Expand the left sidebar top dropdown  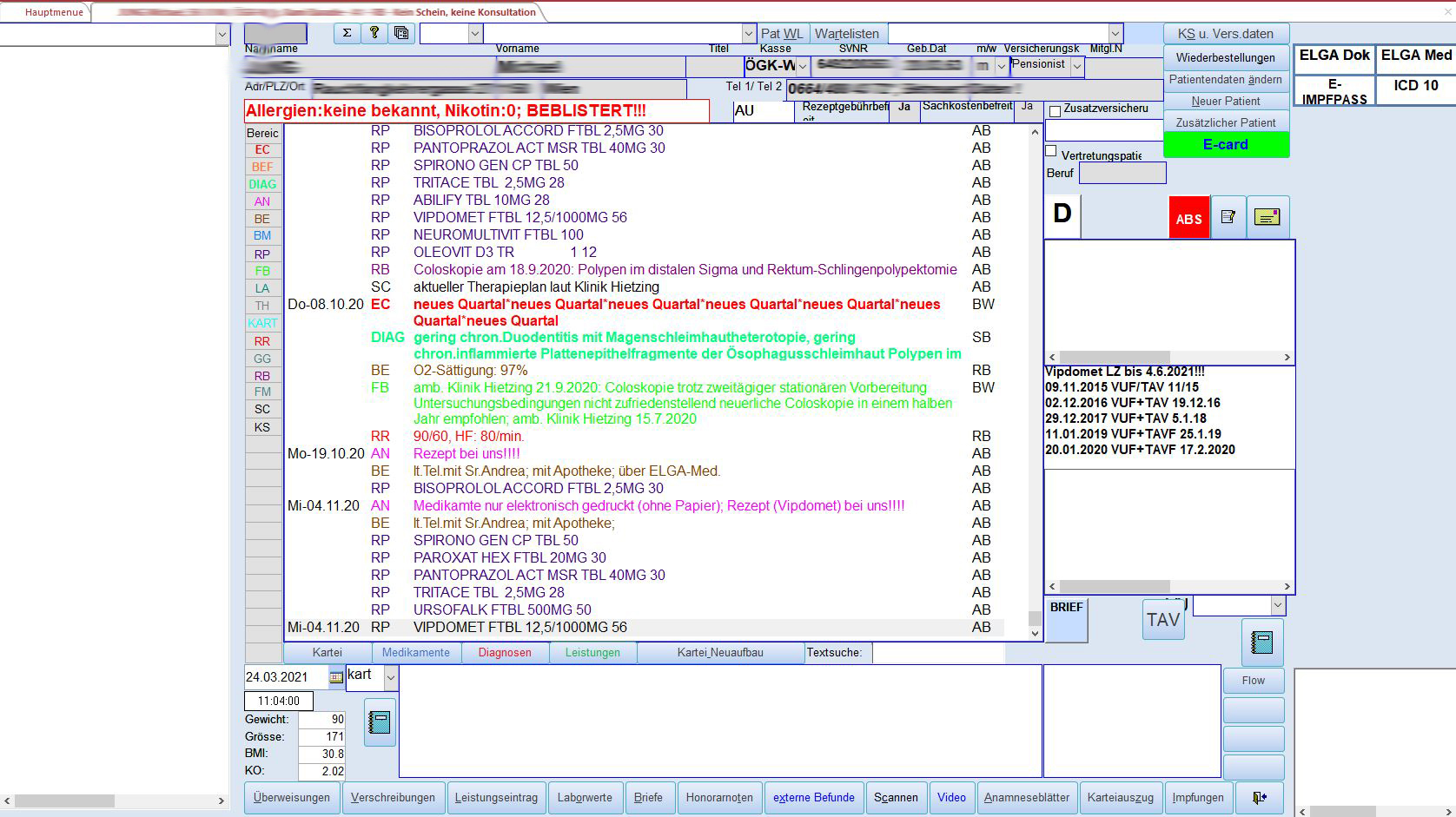[x=222, y=34]
